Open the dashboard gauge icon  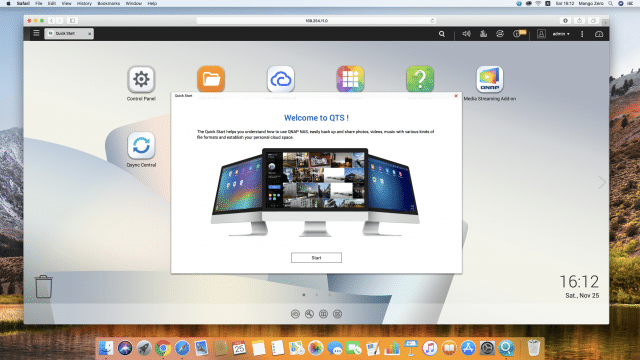pos(599,34)
